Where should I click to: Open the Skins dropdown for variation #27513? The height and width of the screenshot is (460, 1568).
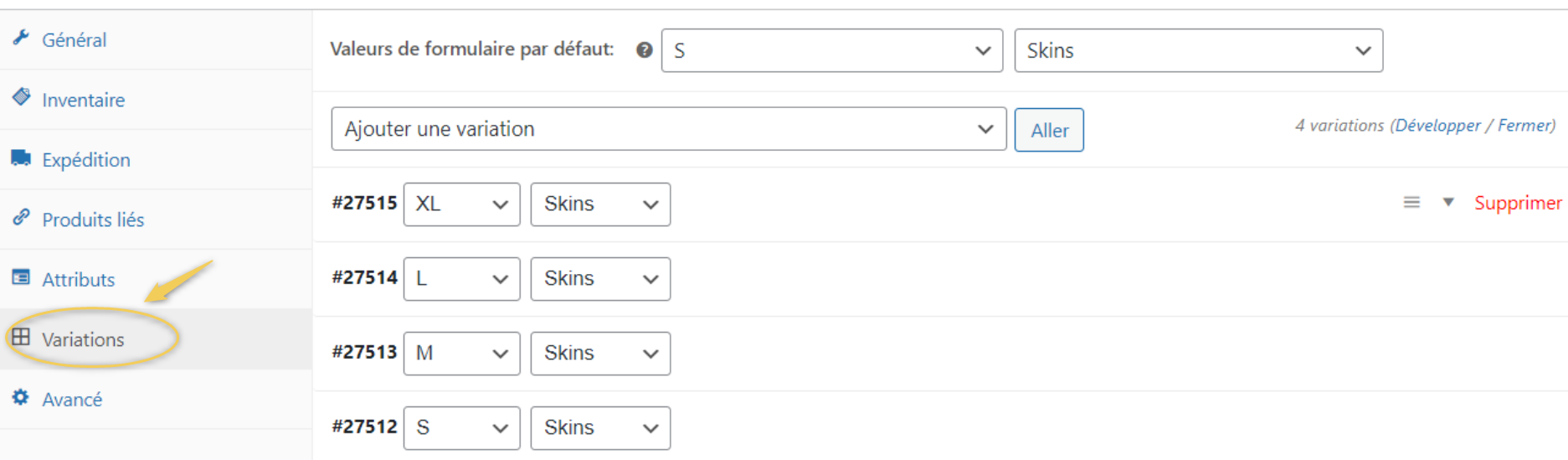click(x=600, y=354)
